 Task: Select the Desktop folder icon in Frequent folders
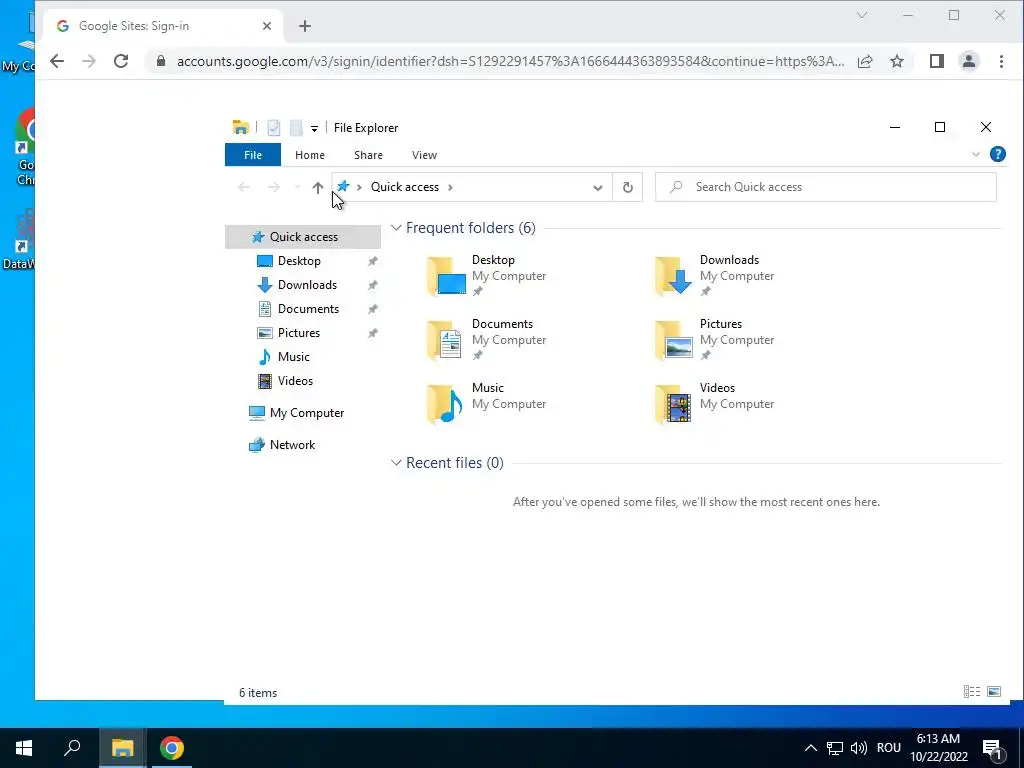click(447, 276)
